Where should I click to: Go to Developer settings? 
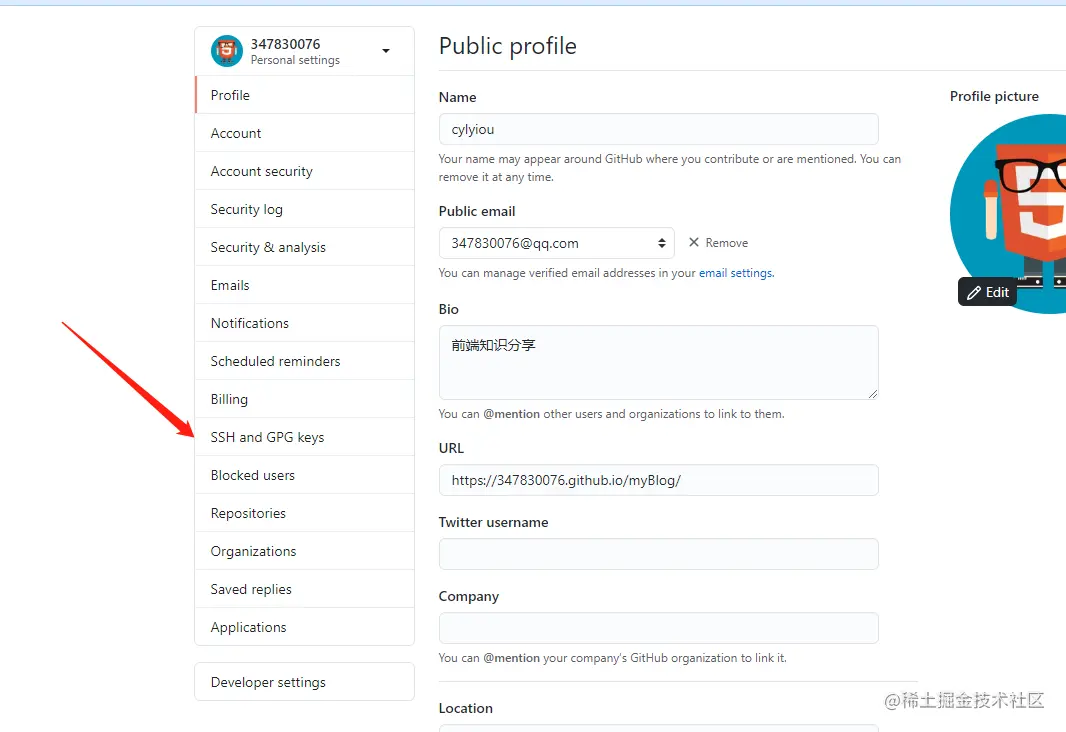305,682
